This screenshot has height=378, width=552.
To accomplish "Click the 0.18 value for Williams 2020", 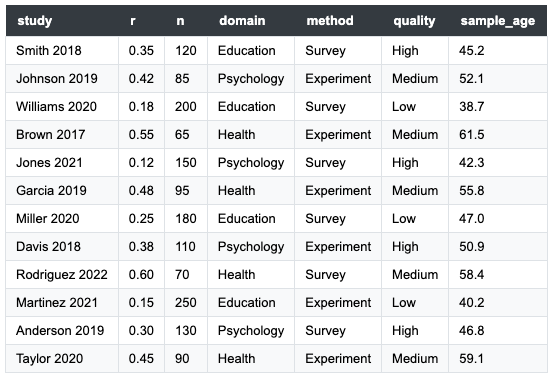I will click(142, 106).
